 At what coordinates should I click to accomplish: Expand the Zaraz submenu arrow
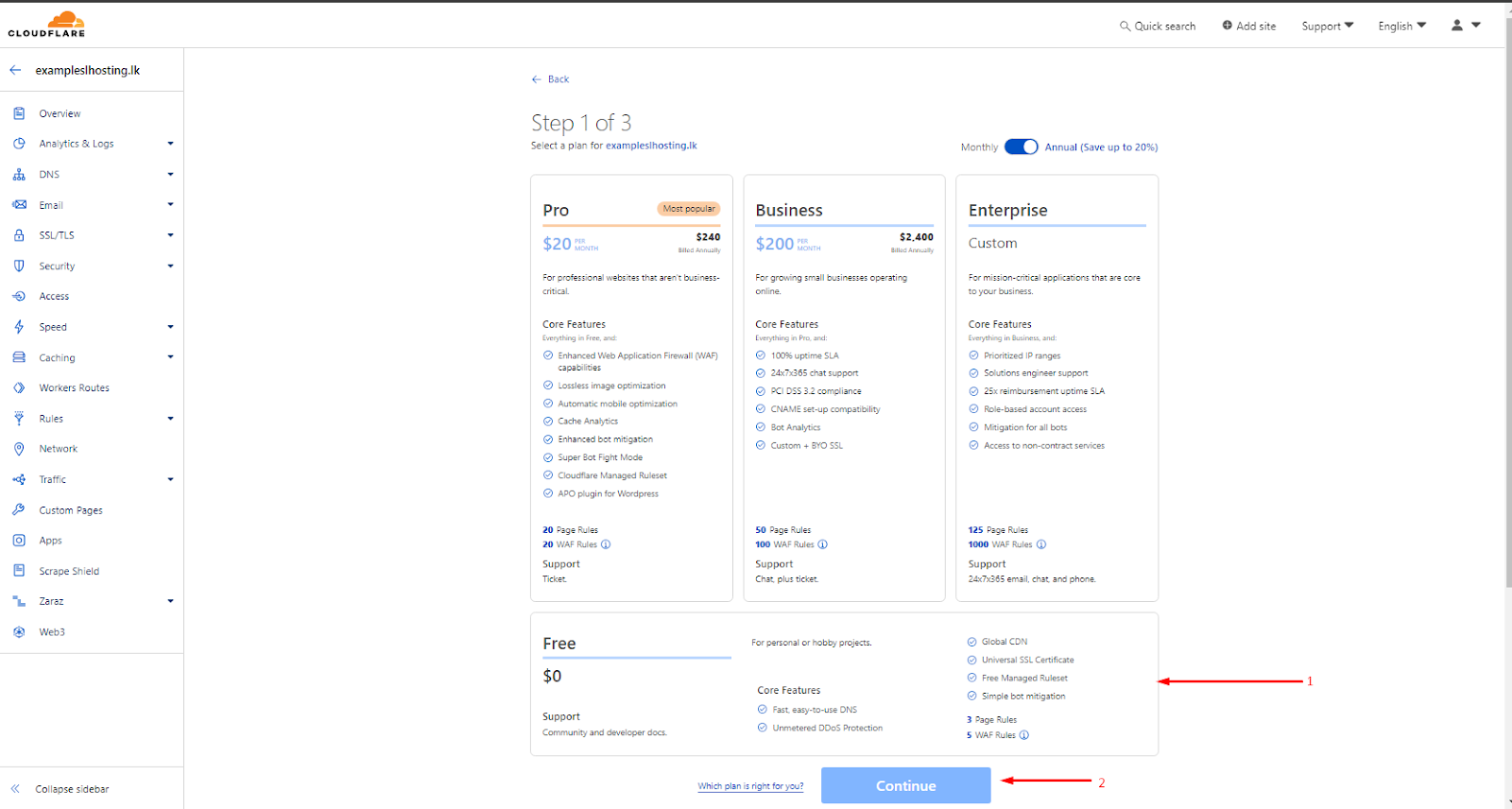(x=170, y=601)
